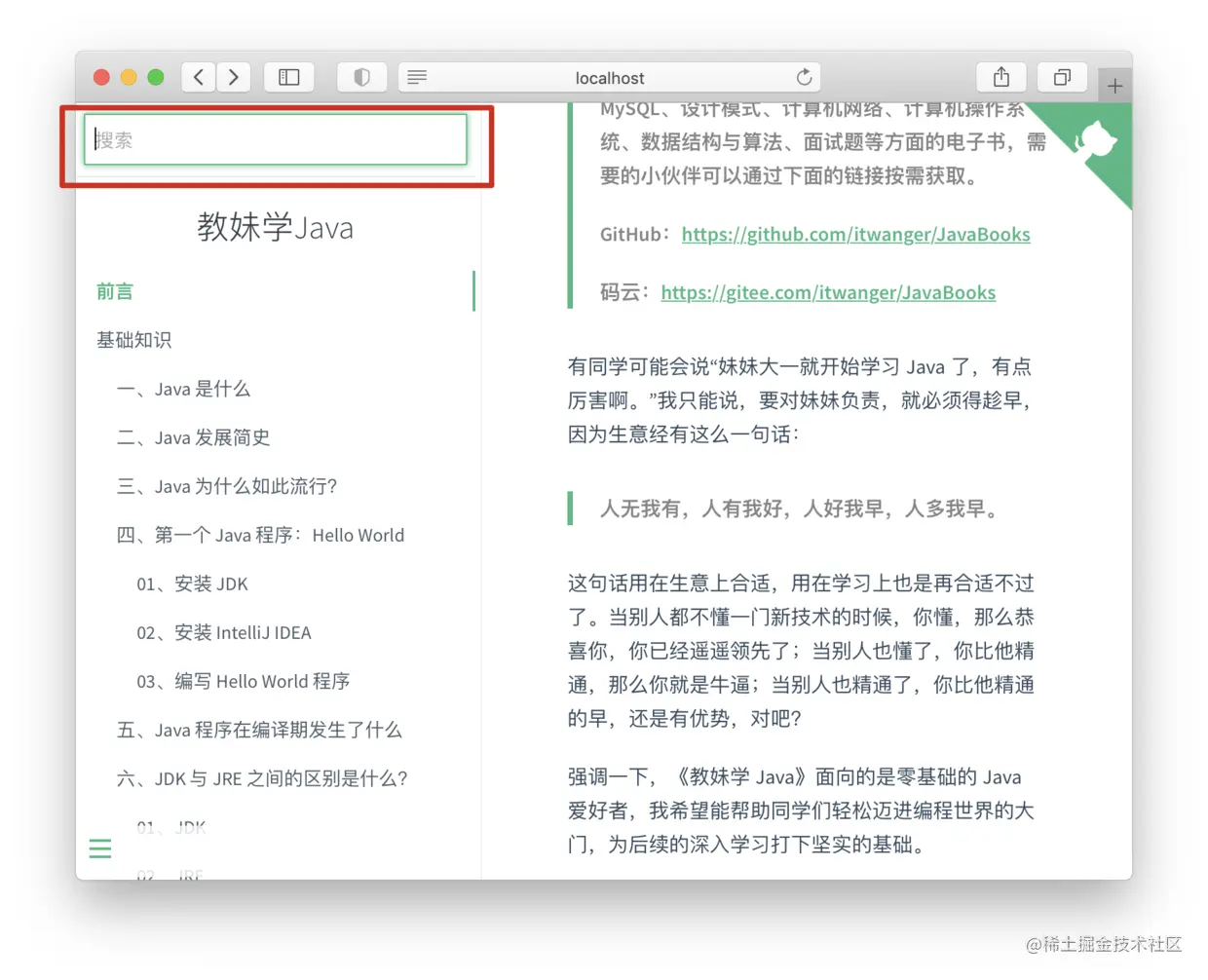Go back with the Safari back arrow
Viewport: 1208px width, 980px height.
199,77
